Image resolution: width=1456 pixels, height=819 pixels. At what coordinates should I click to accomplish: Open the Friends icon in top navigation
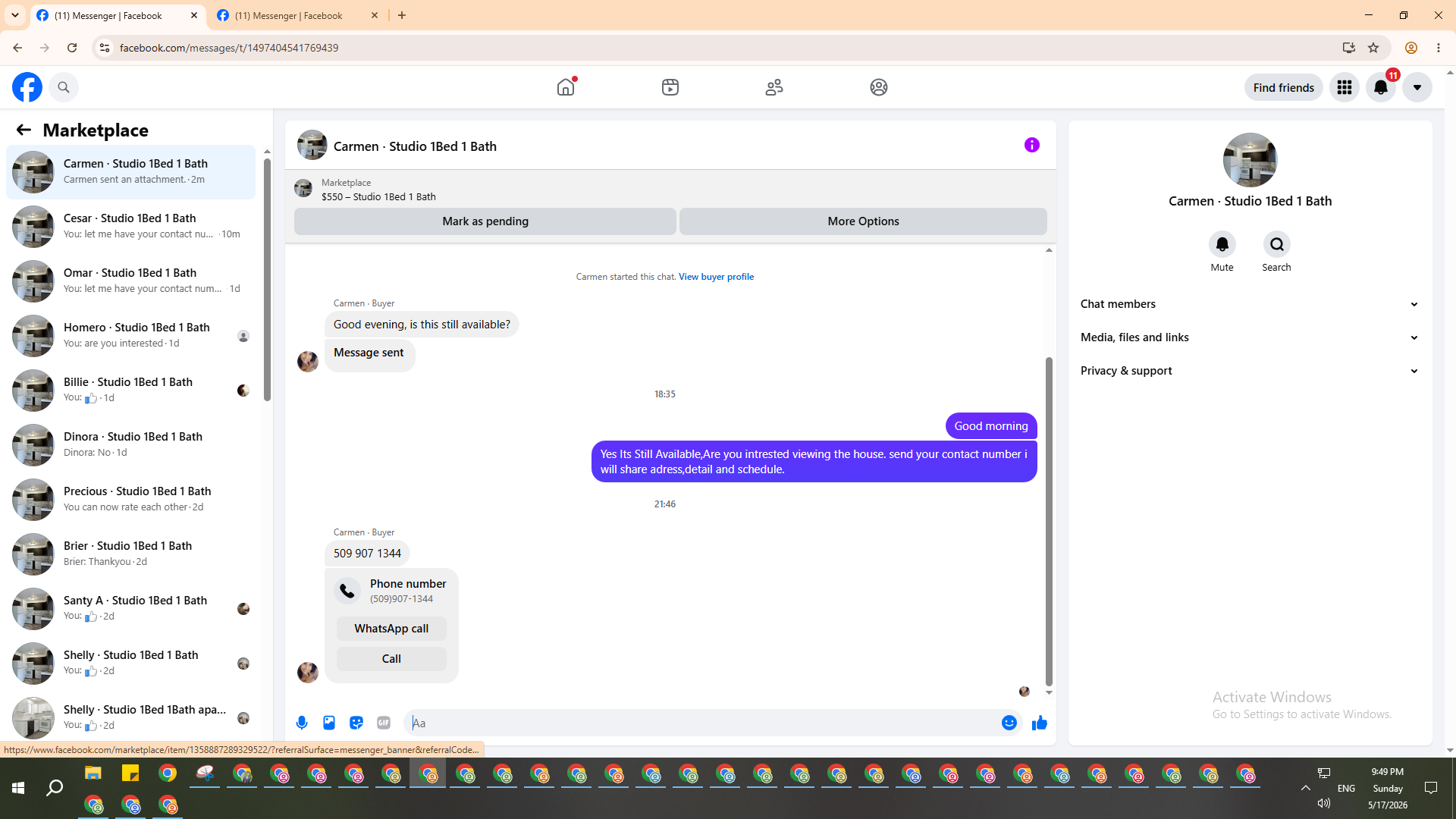(x=774, y=87)
